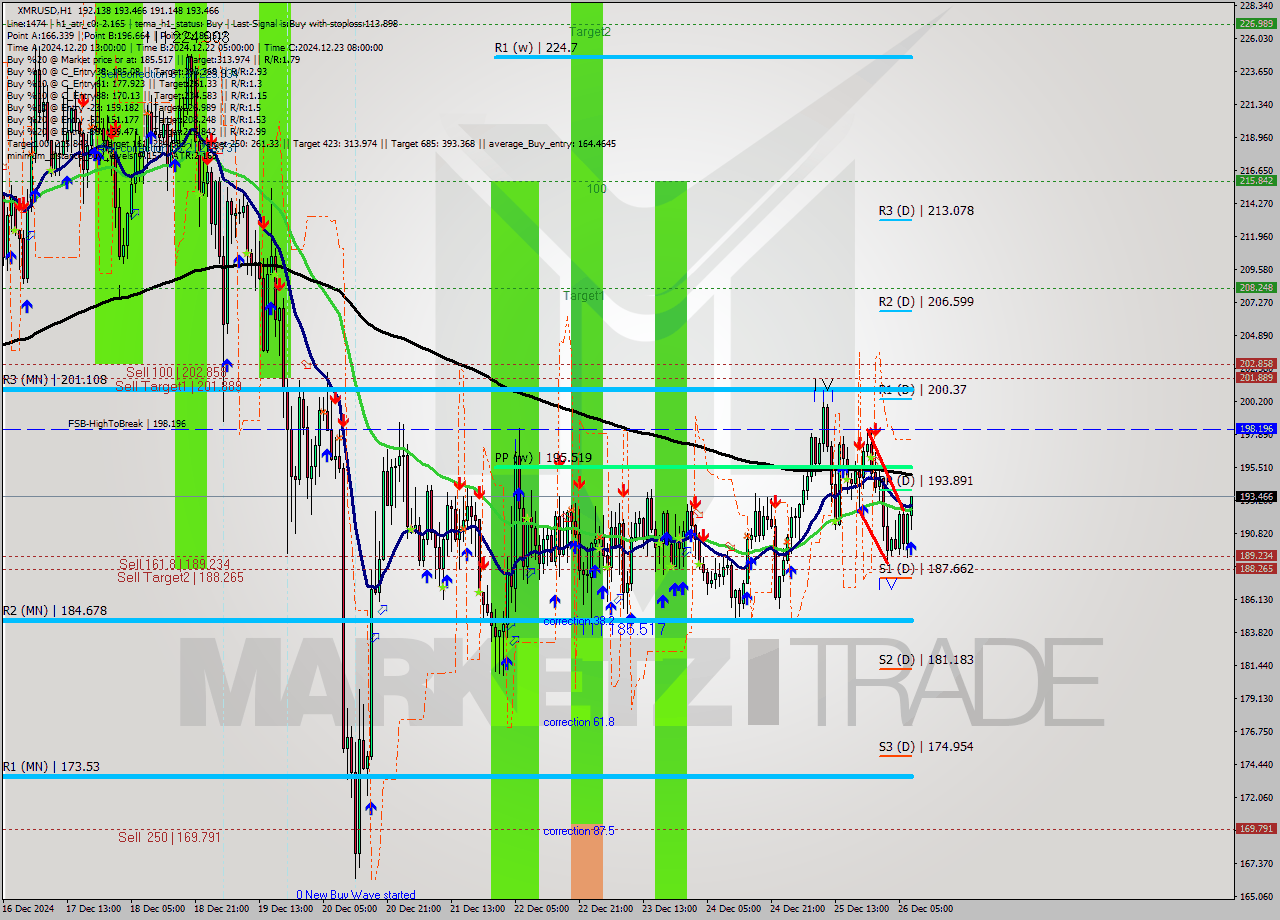This screenshot has width=1280, height=920.
Task: Select the current price 193.466 axis tag
Action: [x=1256, y=496]
